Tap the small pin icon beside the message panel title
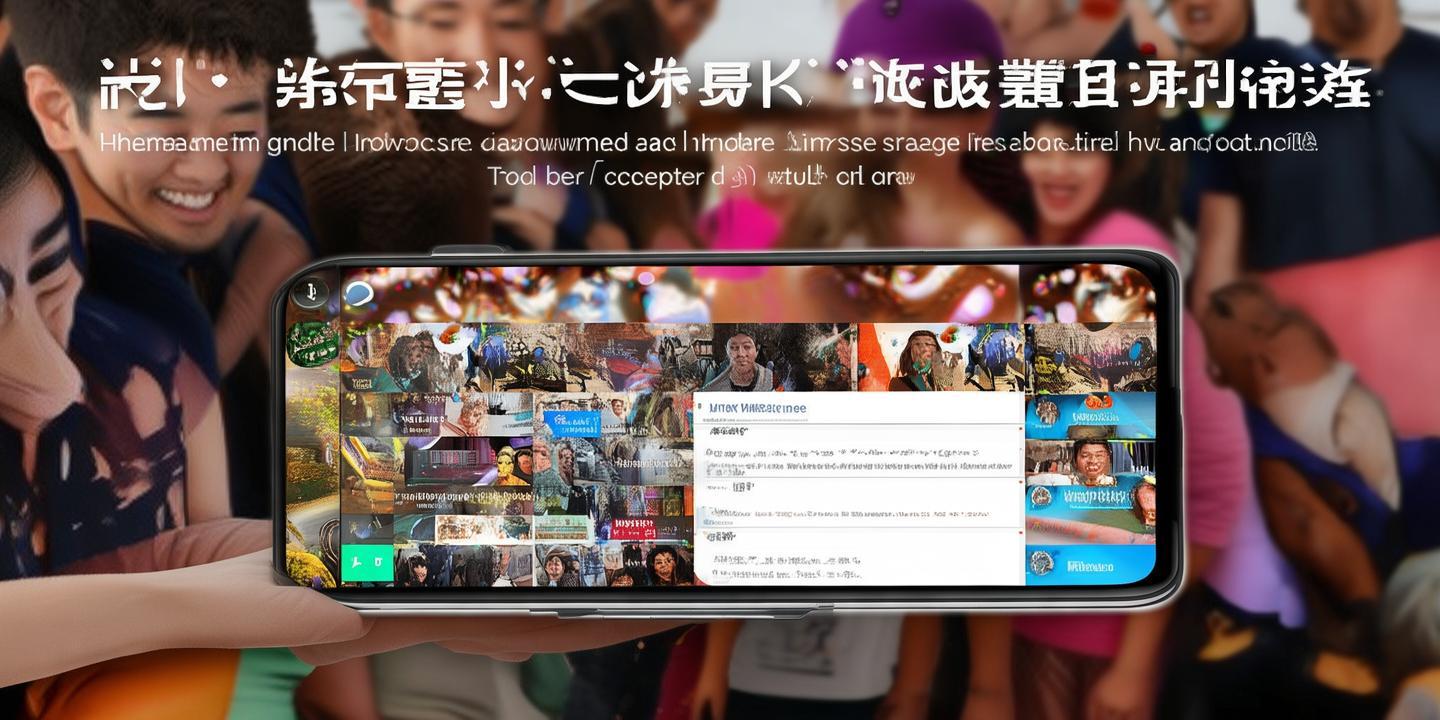Image resolution: width=1440 pixels, height=720 pixels. click(x=699, y=404)
